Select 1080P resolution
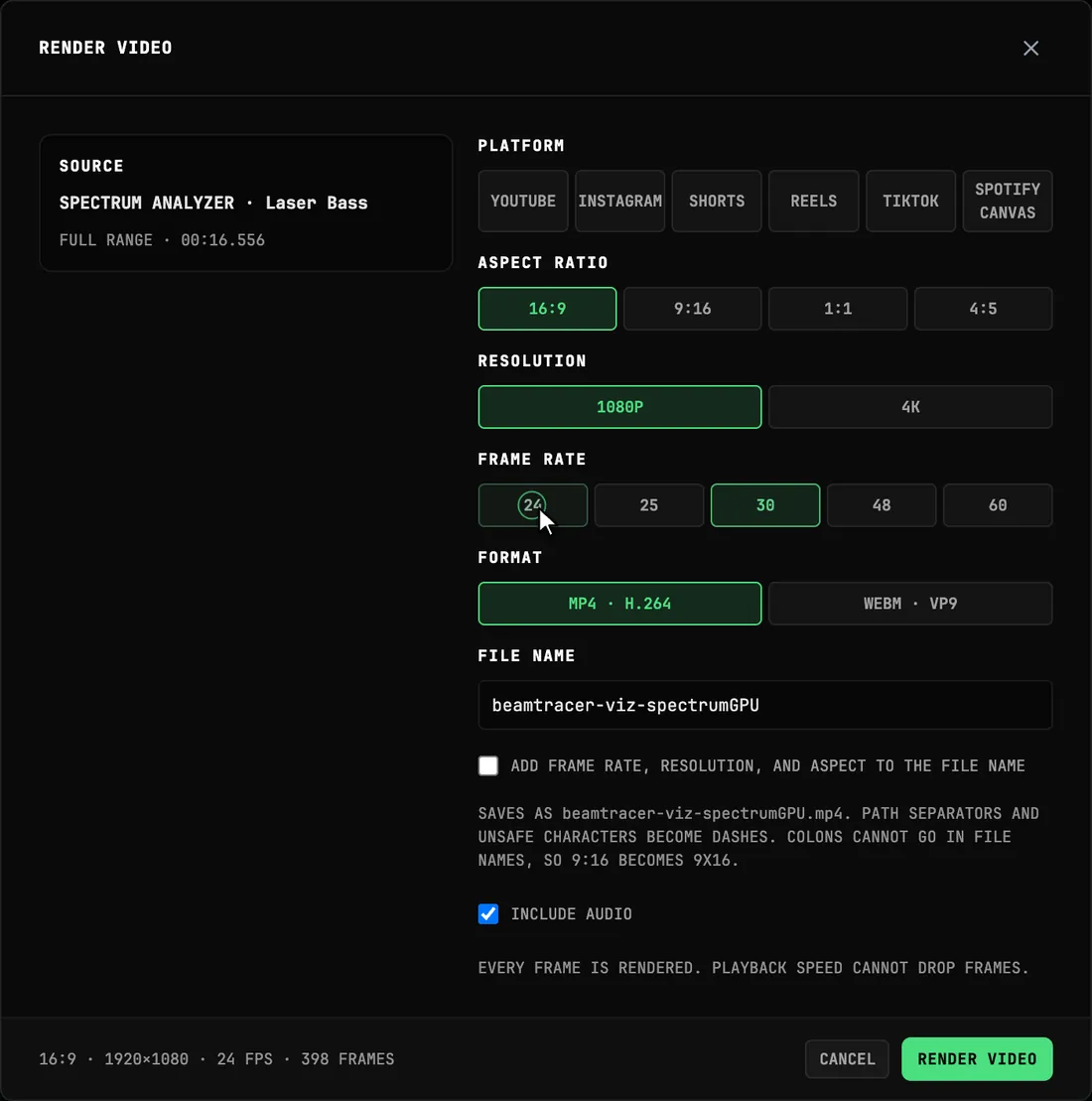The image size is (1092, 1101). pos(619,407)
